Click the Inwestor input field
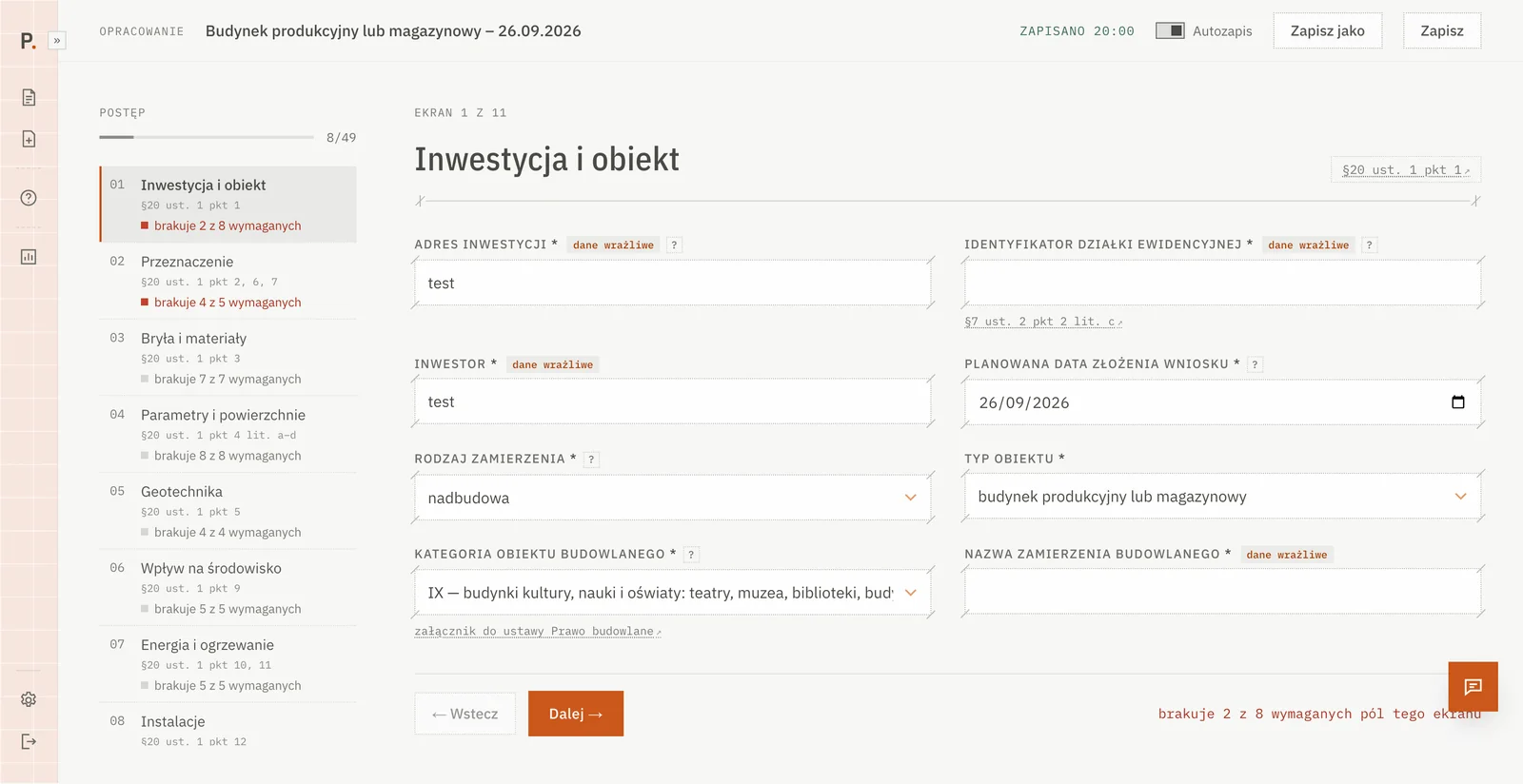Viewport: 1523px width, 784px height. [673, 402]
